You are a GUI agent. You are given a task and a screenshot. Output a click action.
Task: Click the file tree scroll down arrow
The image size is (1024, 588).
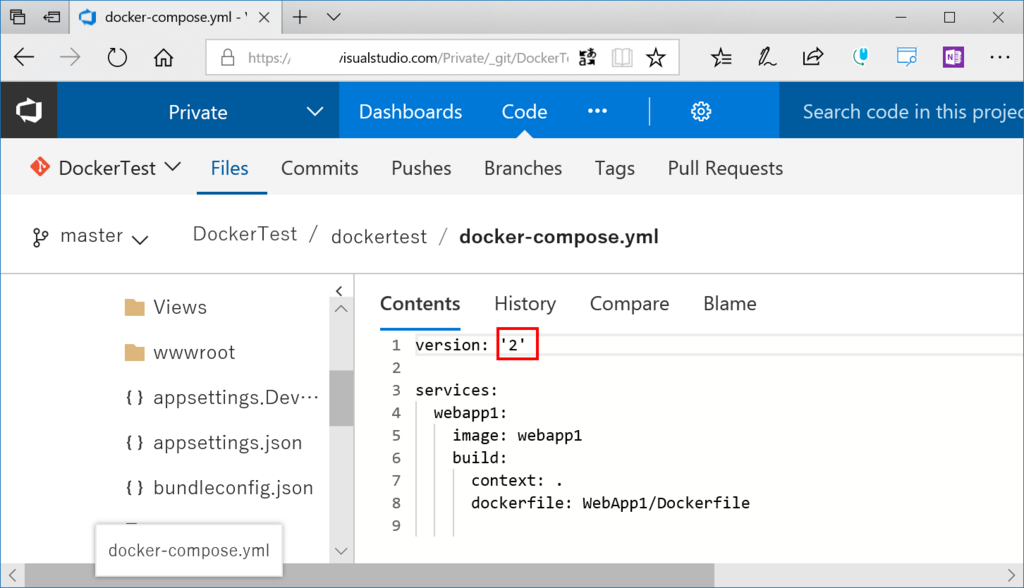(341, 551)
